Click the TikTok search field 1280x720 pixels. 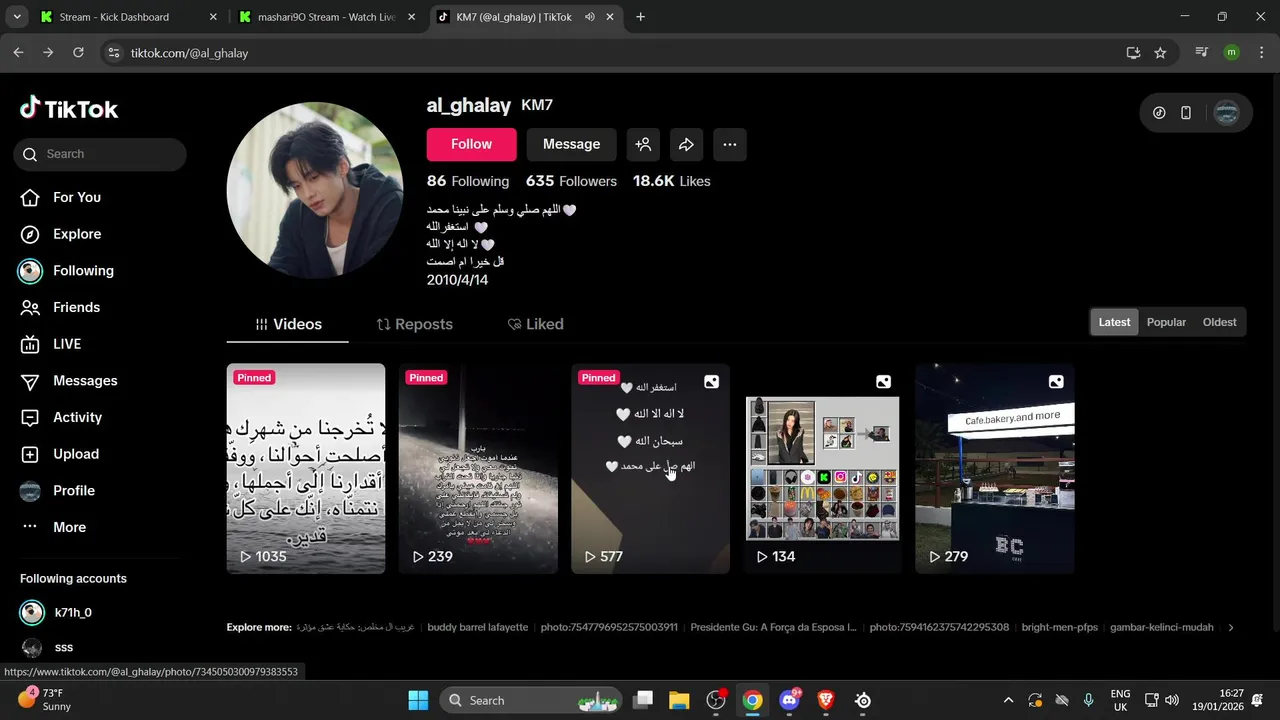pyautogui.click(x=100, y=154)
